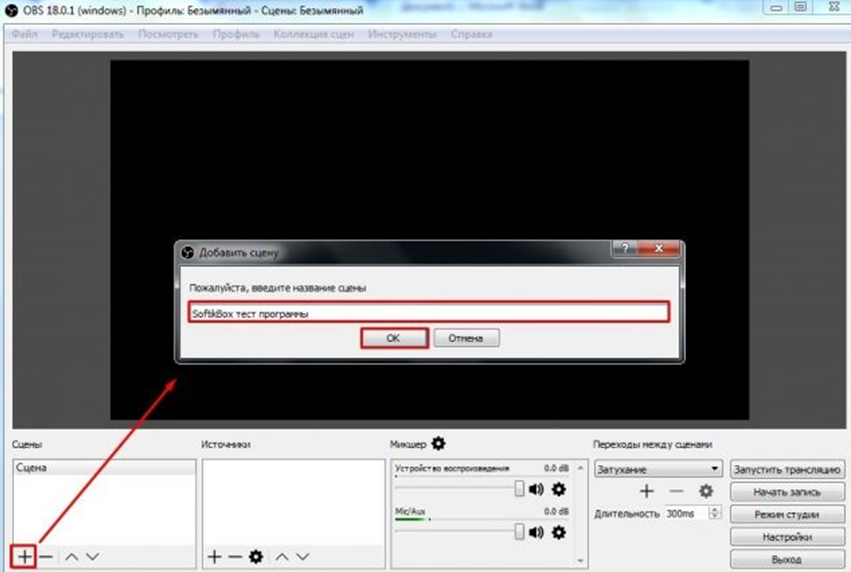Screen dimensions: 851x572
Task: Minimize the OBS window
Action: 776,8
